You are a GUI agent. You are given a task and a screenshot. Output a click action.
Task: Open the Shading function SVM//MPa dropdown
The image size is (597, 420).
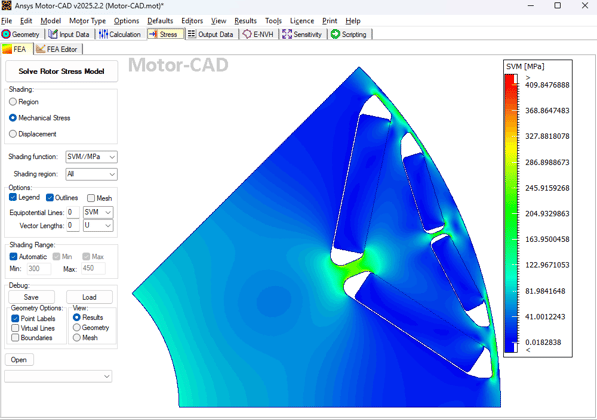91,157
